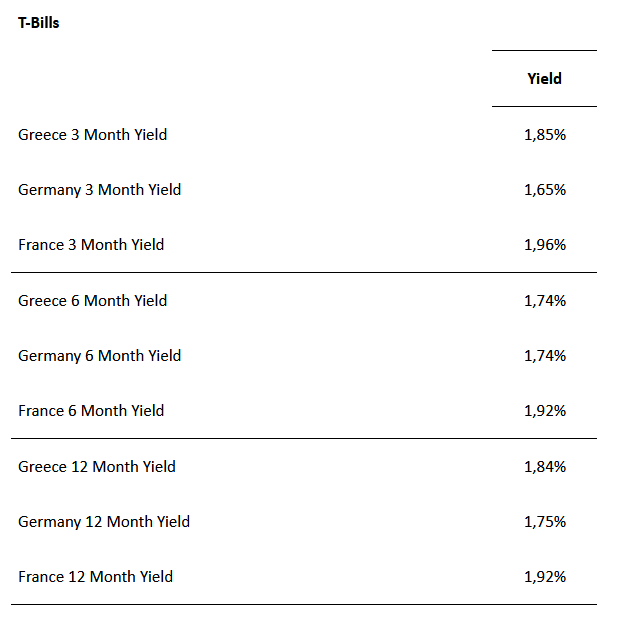This screenshot has height=641, width=644.
Task: Select the 1,84% yield value
Action: [544, 467]
